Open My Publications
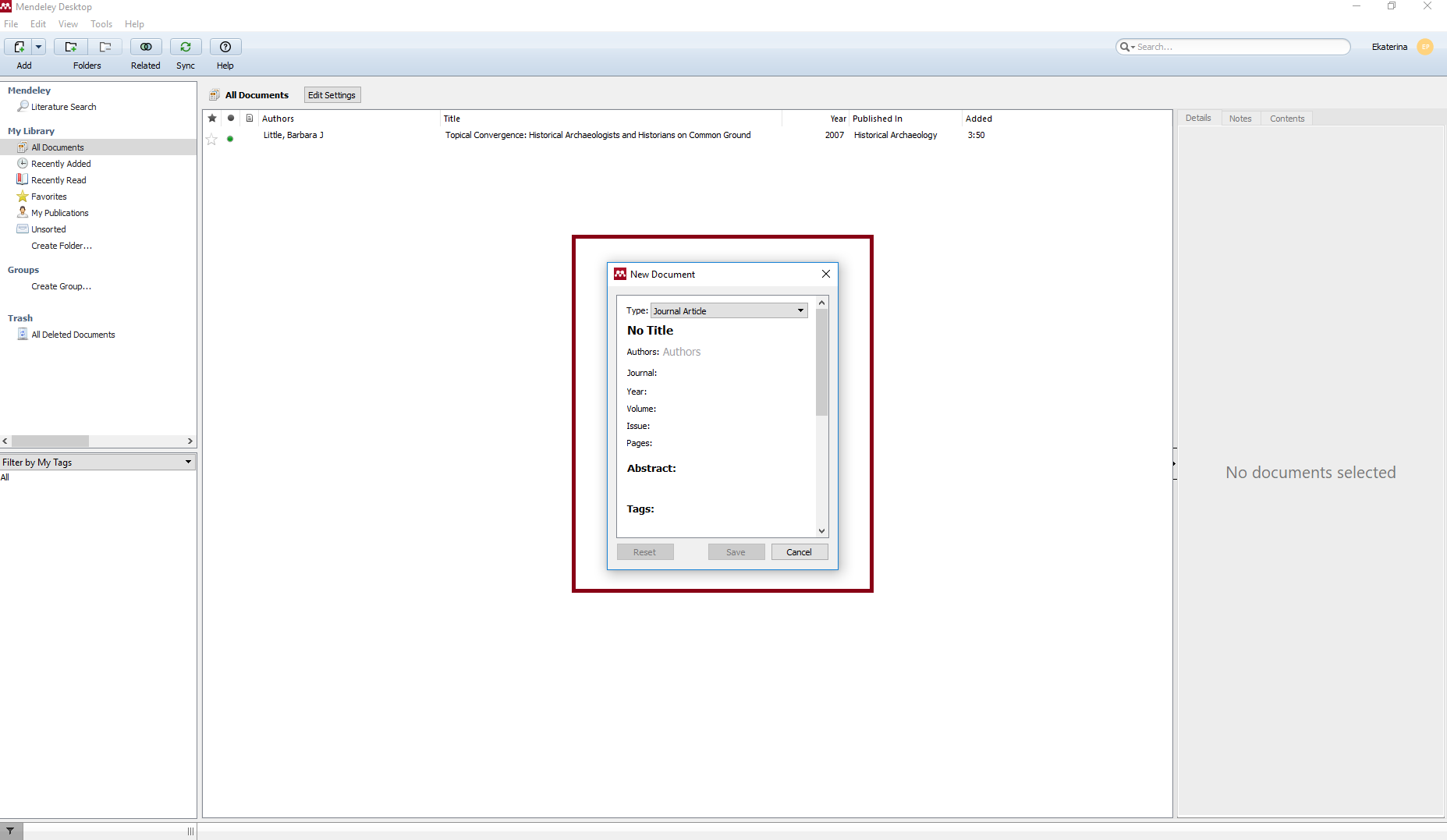 (x=59, y=213)
